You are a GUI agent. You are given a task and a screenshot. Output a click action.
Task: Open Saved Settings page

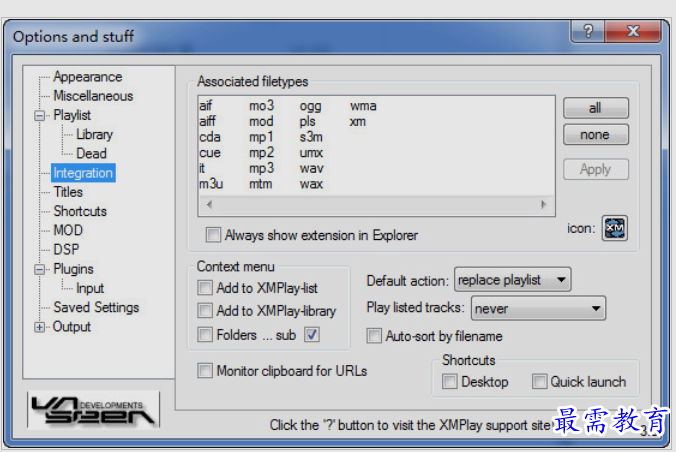point(96,307)
